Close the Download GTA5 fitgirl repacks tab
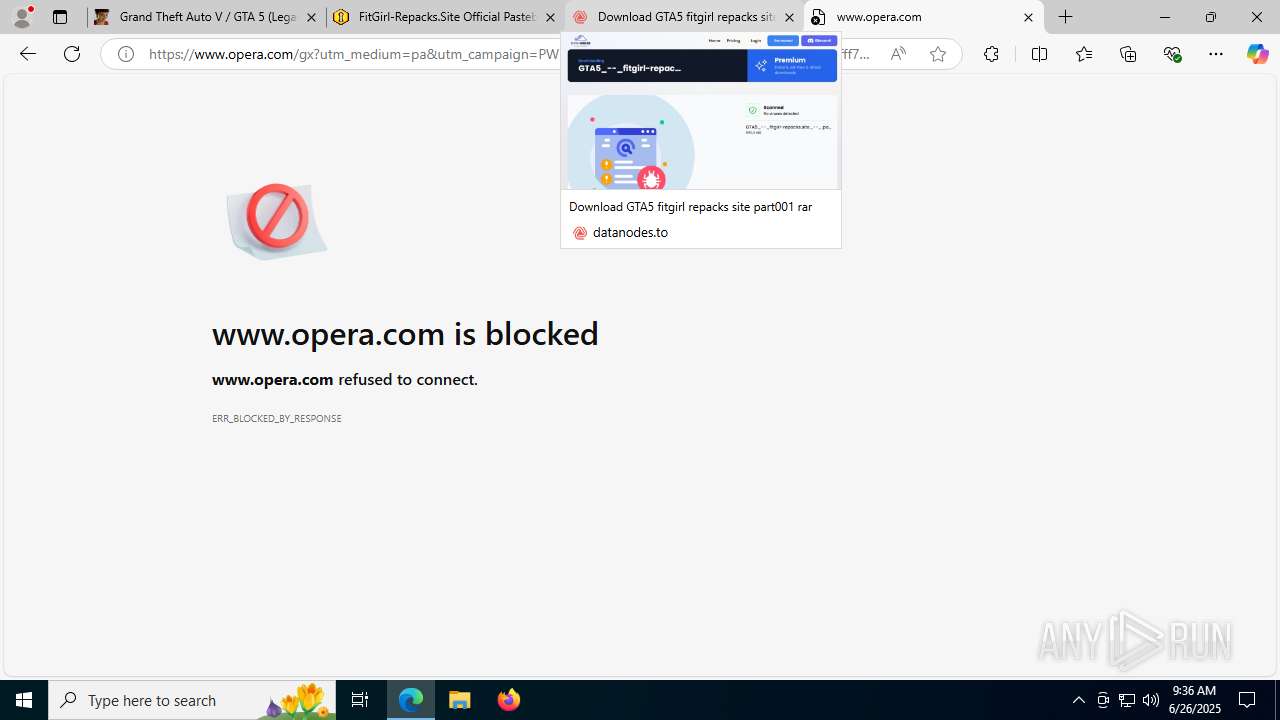1280x720 pixels. (789, 17)
